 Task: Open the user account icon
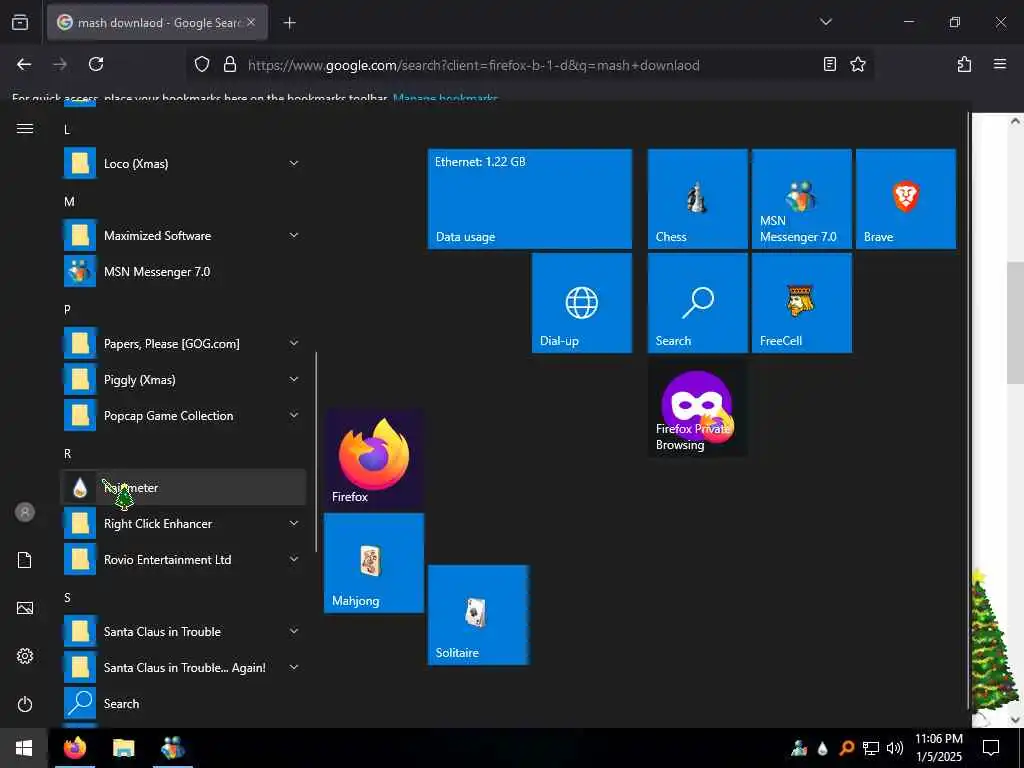click(25, 512)
